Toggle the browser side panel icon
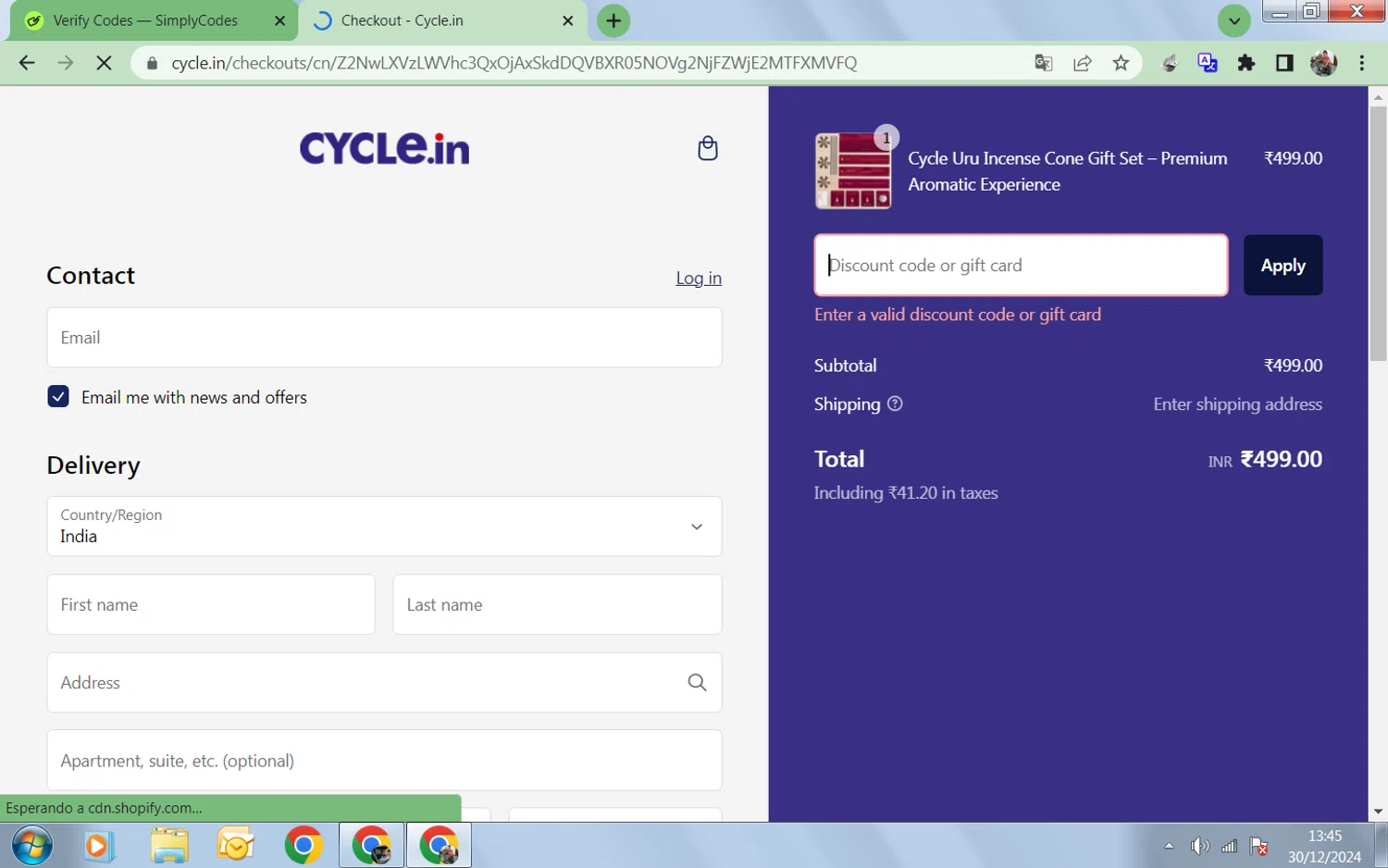Viewport: 1388px width, 868px height. pos(1284,63)
